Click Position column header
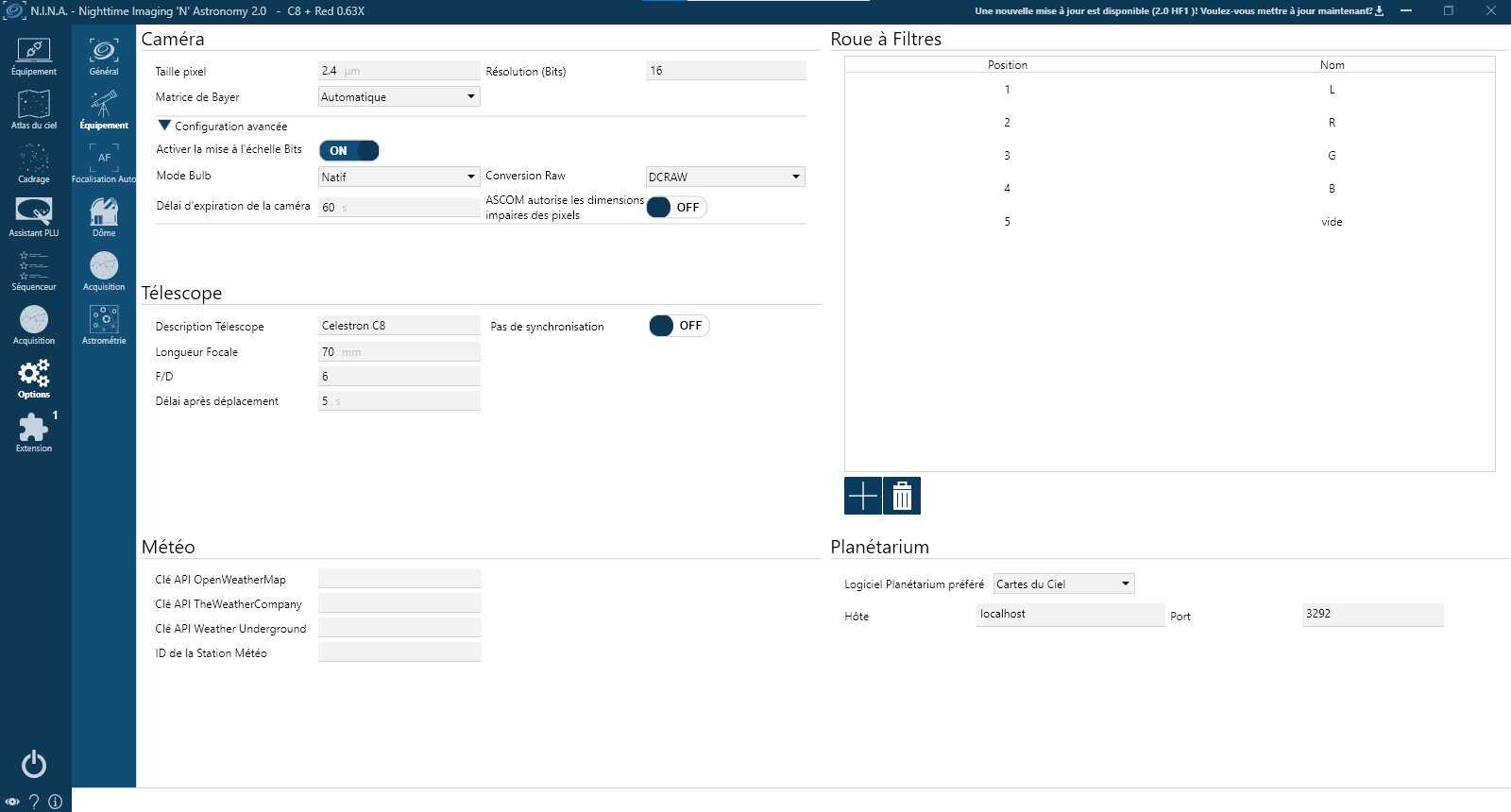1511x812 pixels. point(1008,65)
